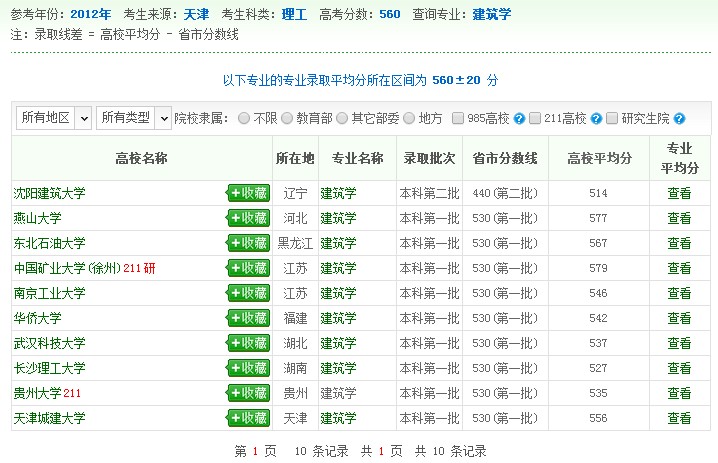
Task: Click the 高校名称 column header
Action: [x=141, y=158]
